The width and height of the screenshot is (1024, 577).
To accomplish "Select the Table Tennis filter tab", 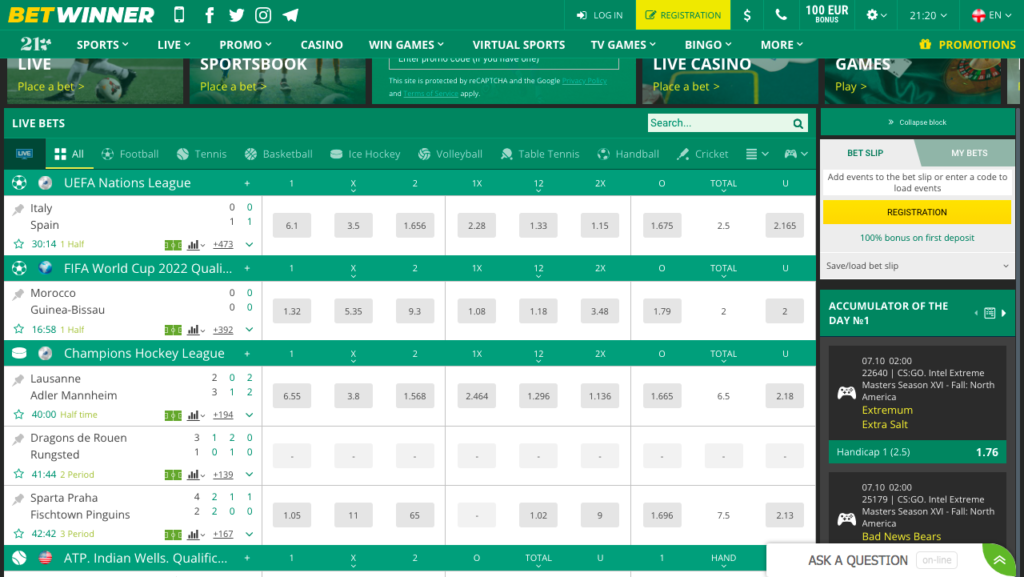I will pos(540,154).
